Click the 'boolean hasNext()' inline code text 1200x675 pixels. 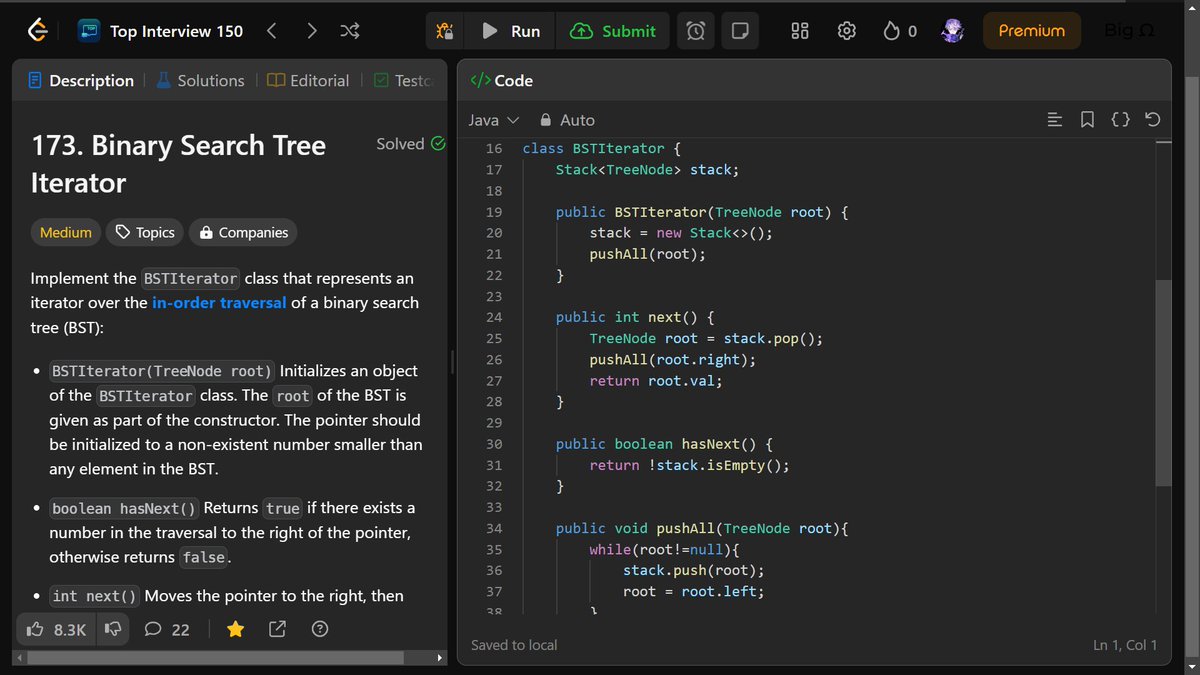pos(124,508)
